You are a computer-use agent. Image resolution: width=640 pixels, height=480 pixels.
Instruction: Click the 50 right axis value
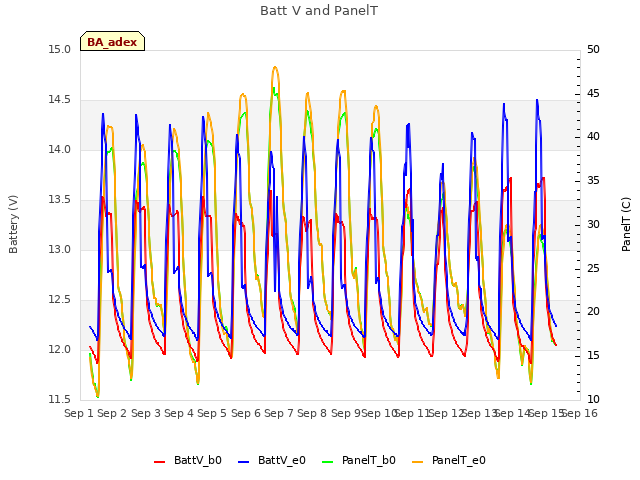[593, 49]
